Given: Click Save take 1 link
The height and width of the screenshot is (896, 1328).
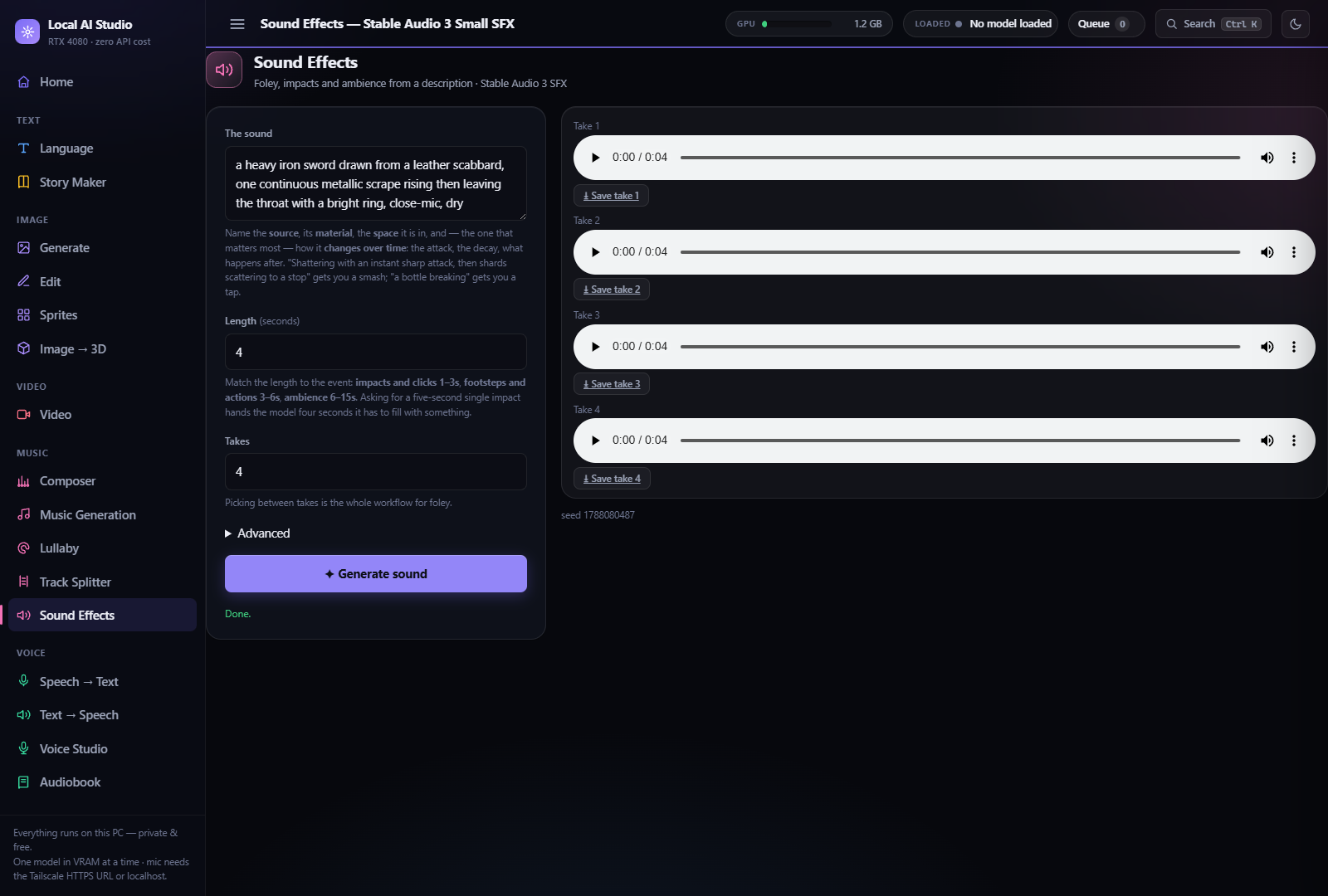Looking at the screenshot, I should [x=612, y=196].
